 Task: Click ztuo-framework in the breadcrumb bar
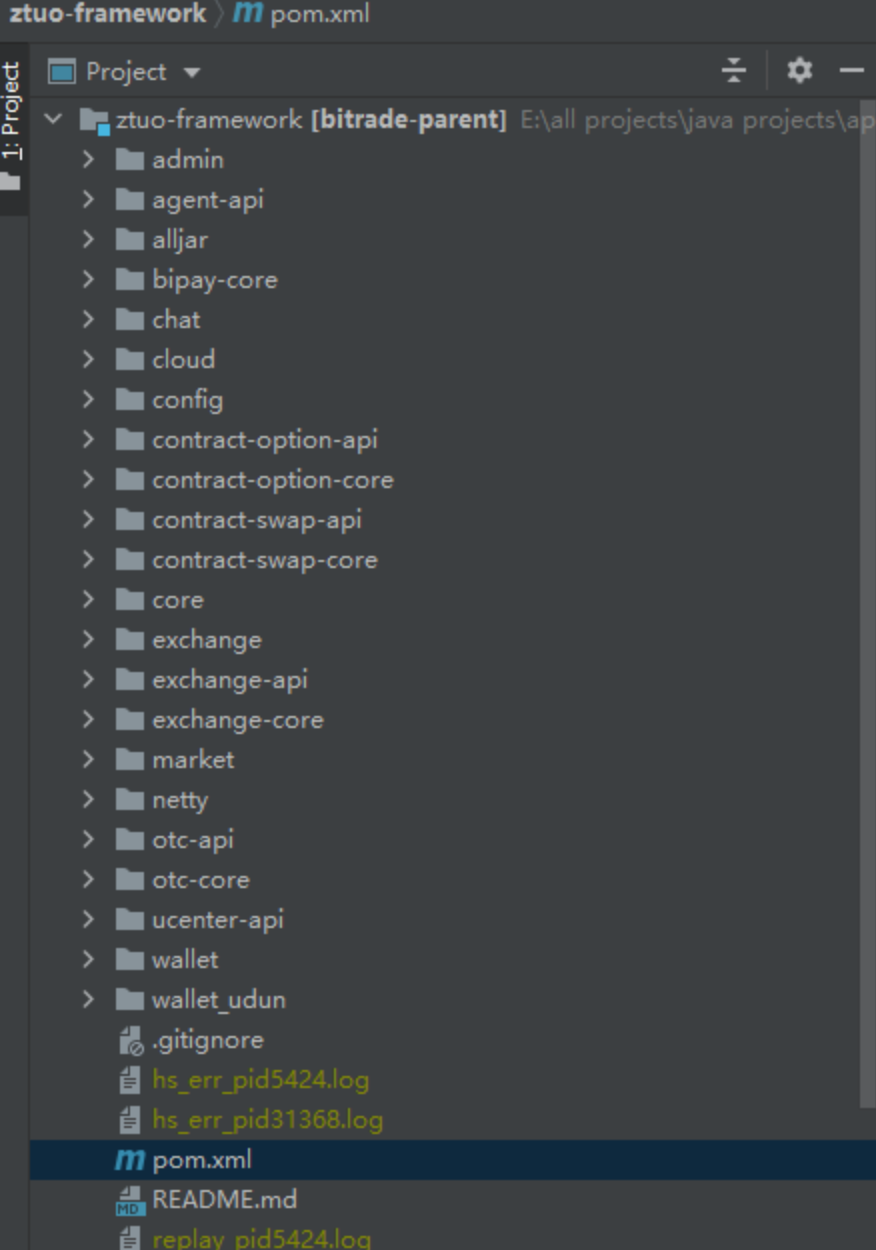(106, 15)
